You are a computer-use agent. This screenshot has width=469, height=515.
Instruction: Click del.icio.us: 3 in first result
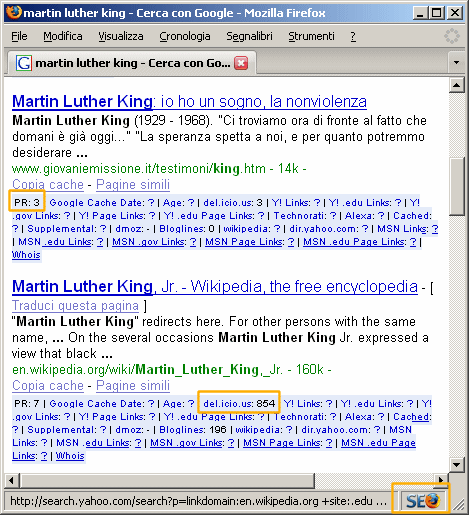(233, 202)
